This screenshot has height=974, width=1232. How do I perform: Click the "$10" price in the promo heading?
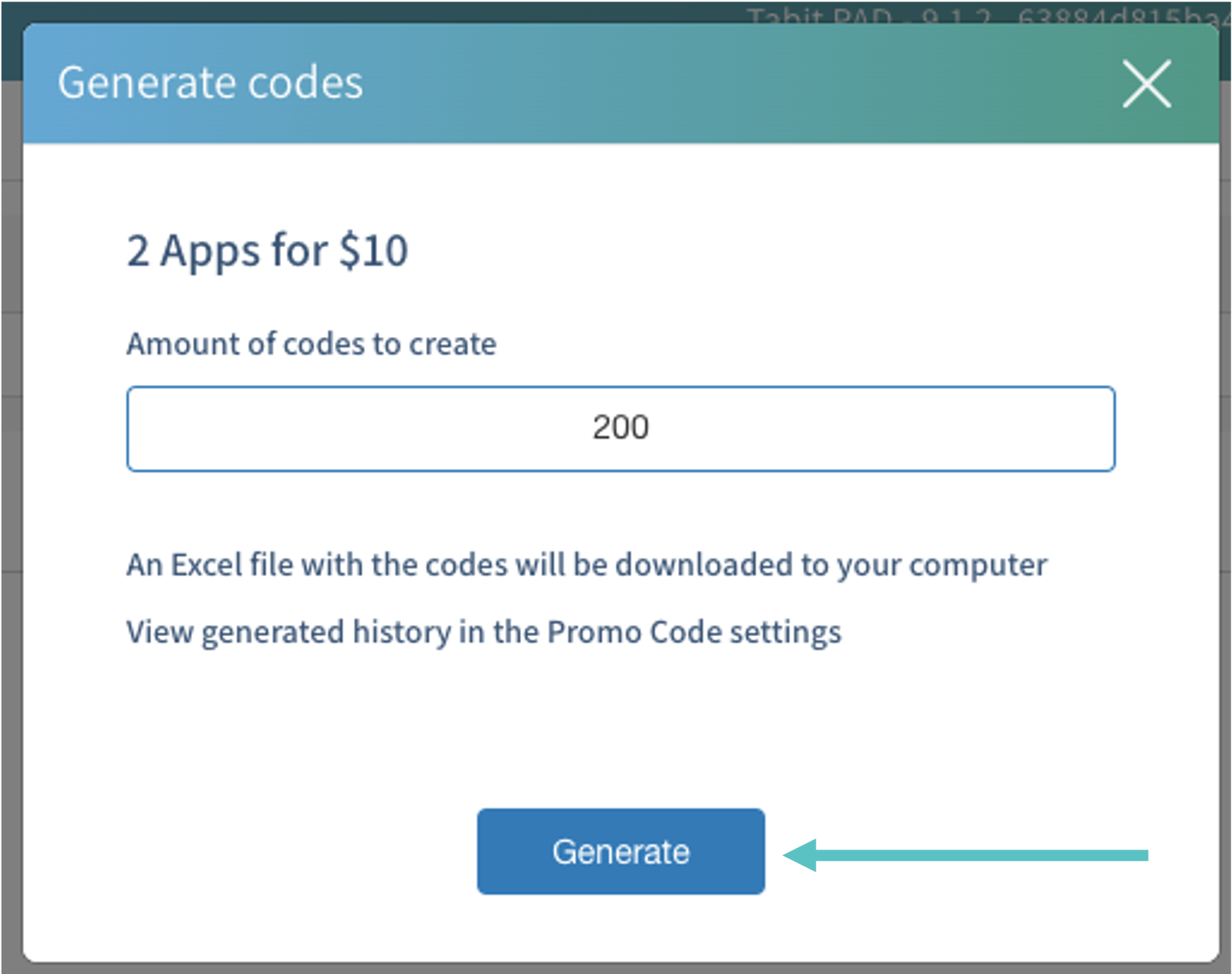point(373,250)
